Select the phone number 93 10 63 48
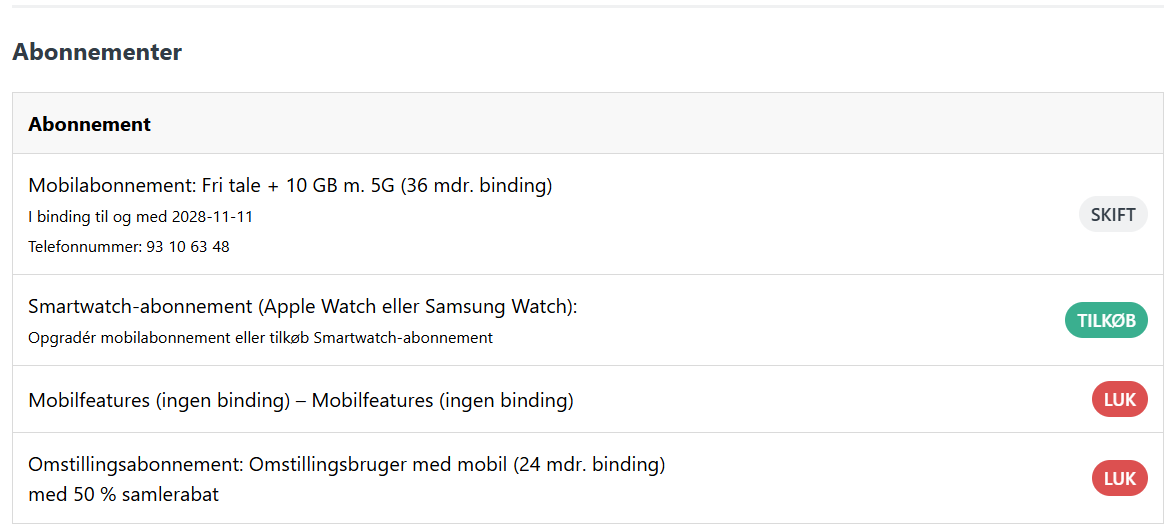Viewport: 1173px width, 531px height. click(188, 246)
